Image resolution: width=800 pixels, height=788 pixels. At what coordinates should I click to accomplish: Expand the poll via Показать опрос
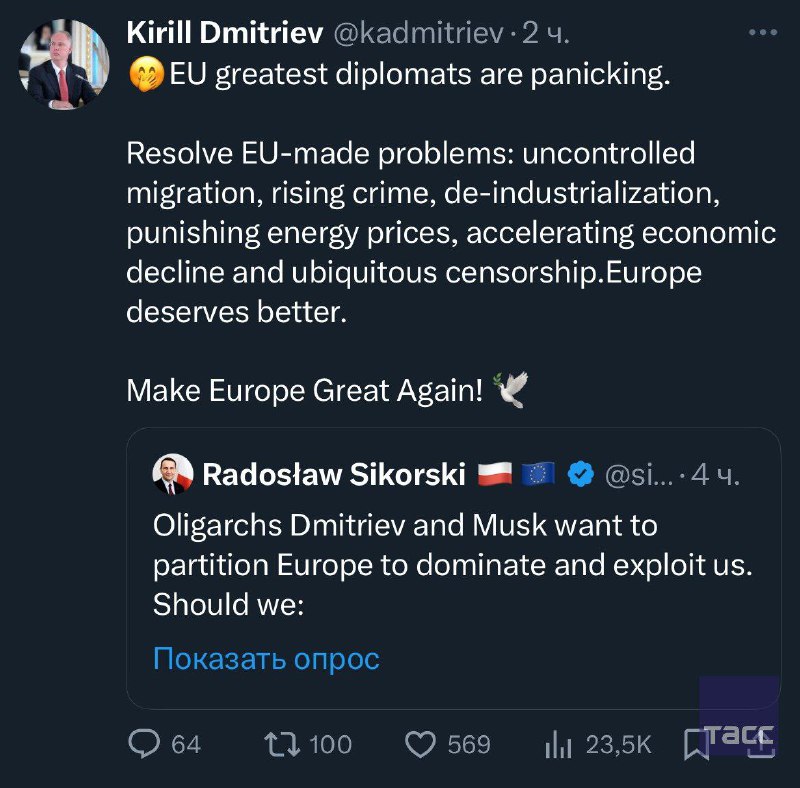(x=264, y=659)
